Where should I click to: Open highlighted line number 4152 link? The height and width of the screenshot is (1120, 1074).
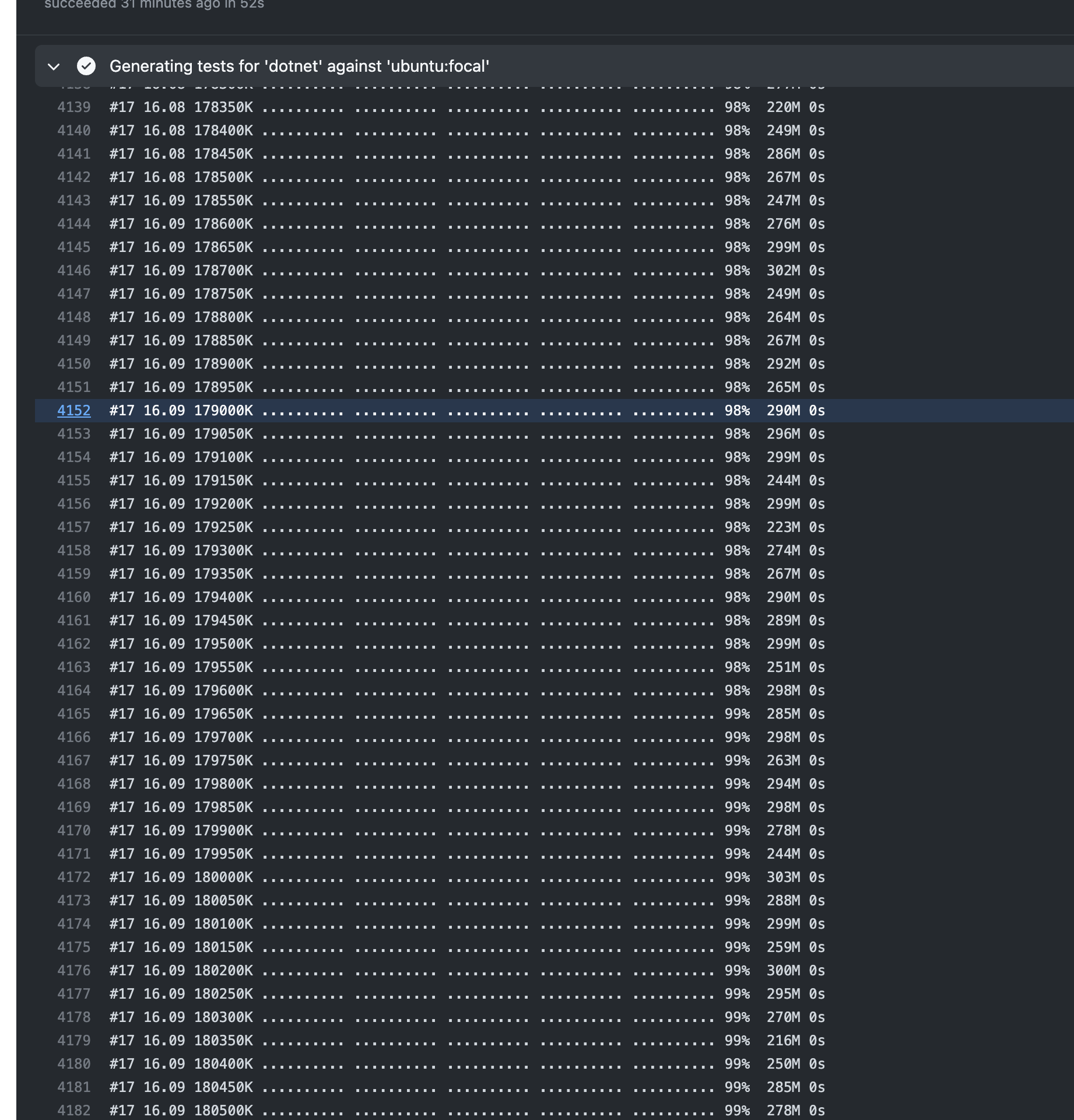[74, 411]
